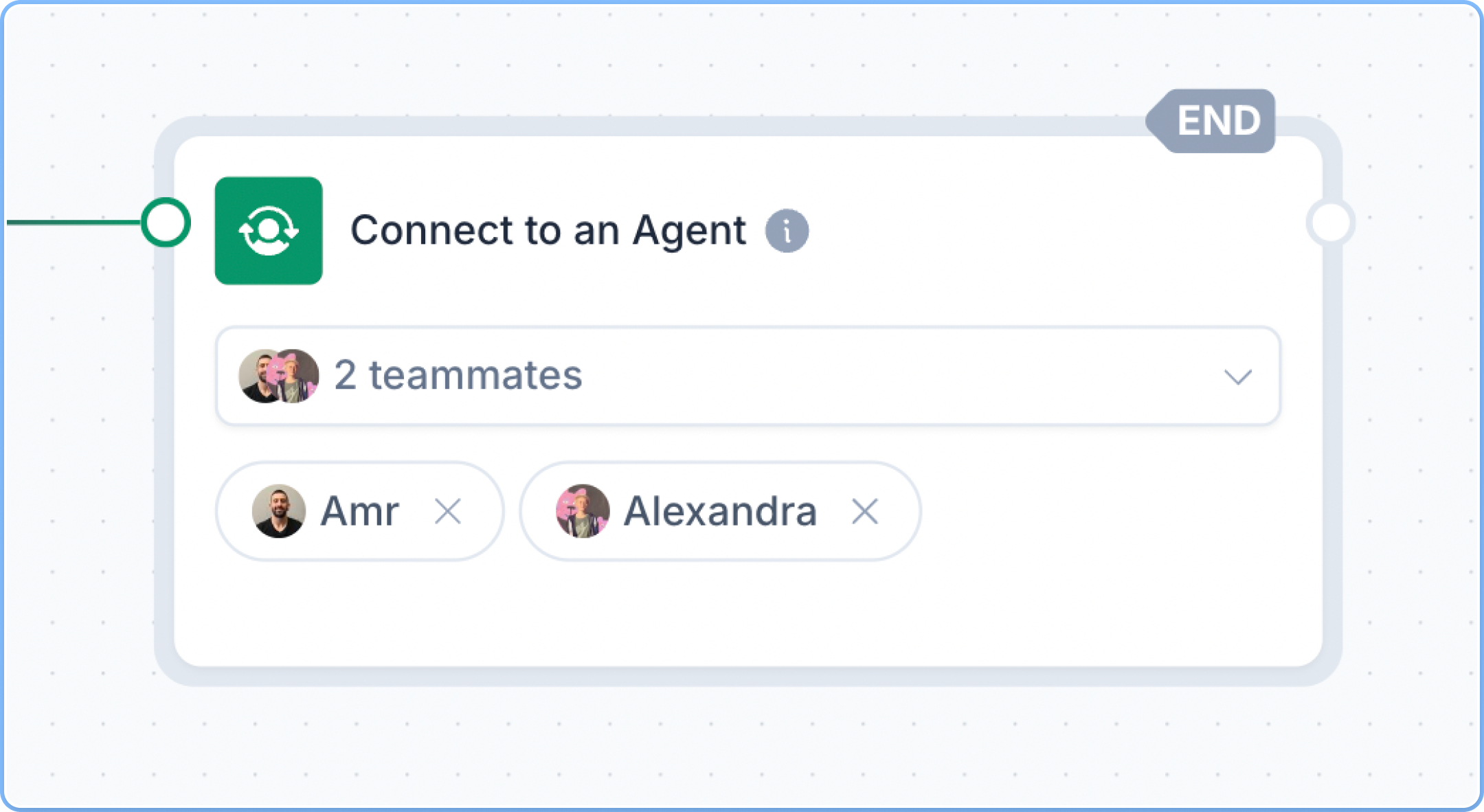Deselect Amr from assigned teammates

click(x=449, y=511)
